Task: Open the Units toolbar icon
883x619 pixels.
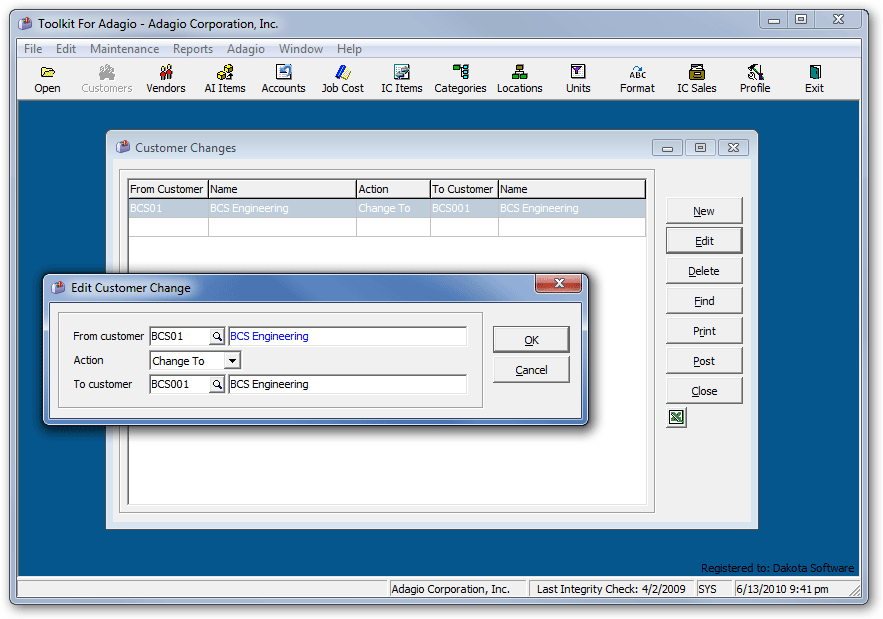Action: (578, 79)
